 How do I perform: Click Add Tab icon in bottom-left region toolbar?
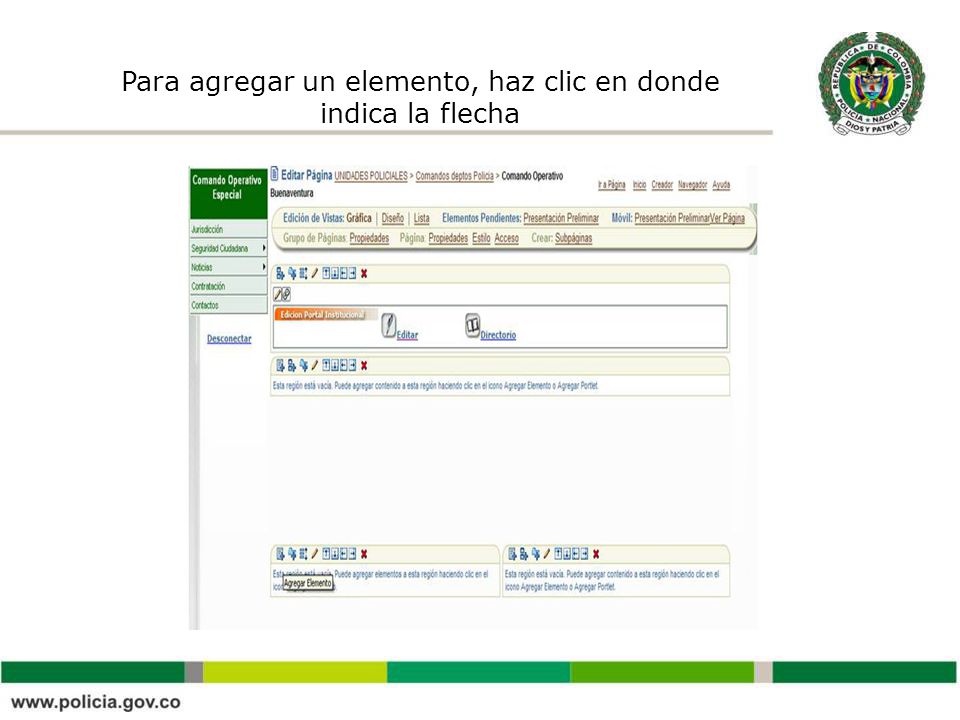click(292, 554)
